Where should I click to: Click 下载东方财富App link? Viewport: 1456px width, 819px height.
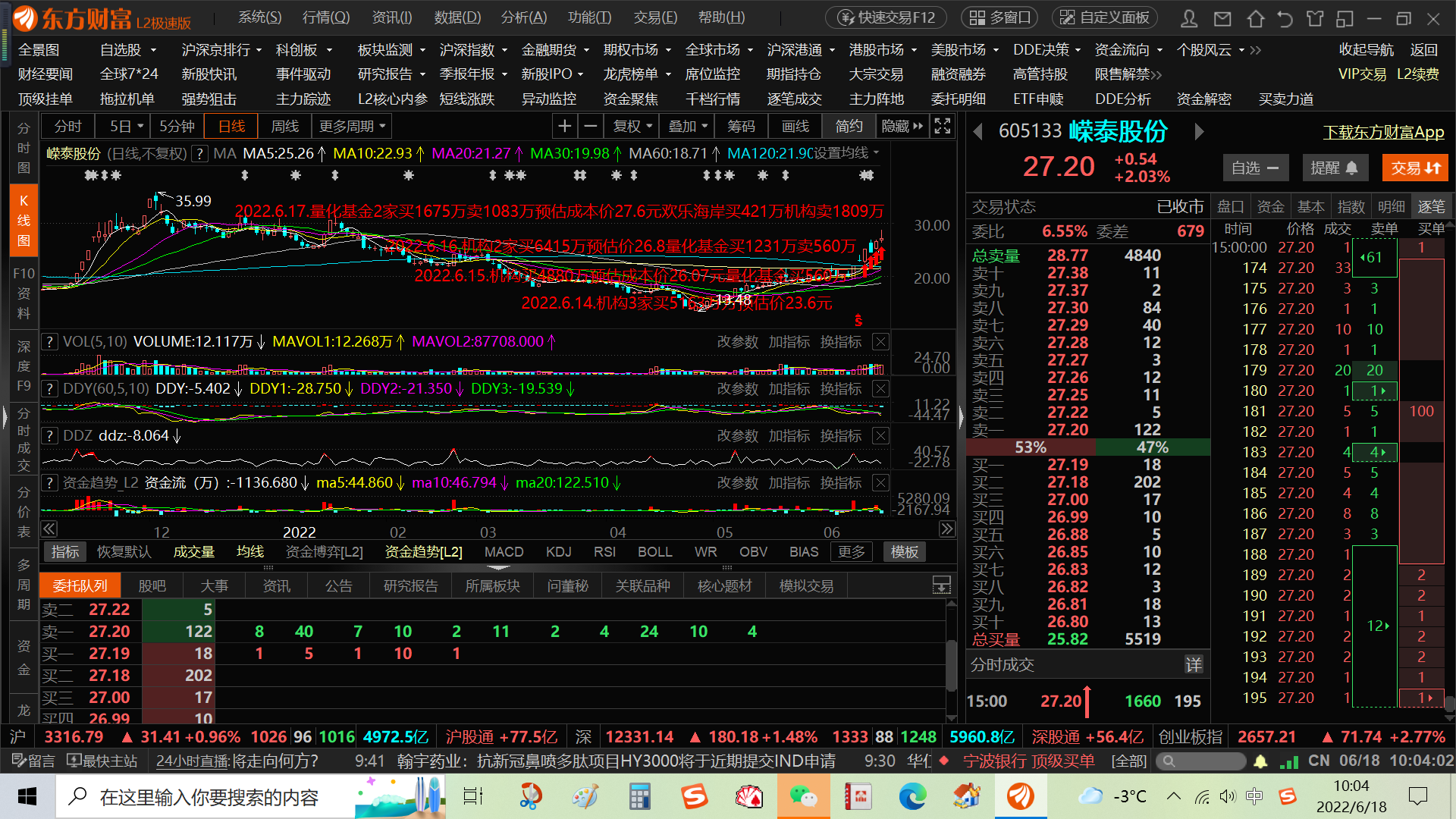pos(1383,132)
